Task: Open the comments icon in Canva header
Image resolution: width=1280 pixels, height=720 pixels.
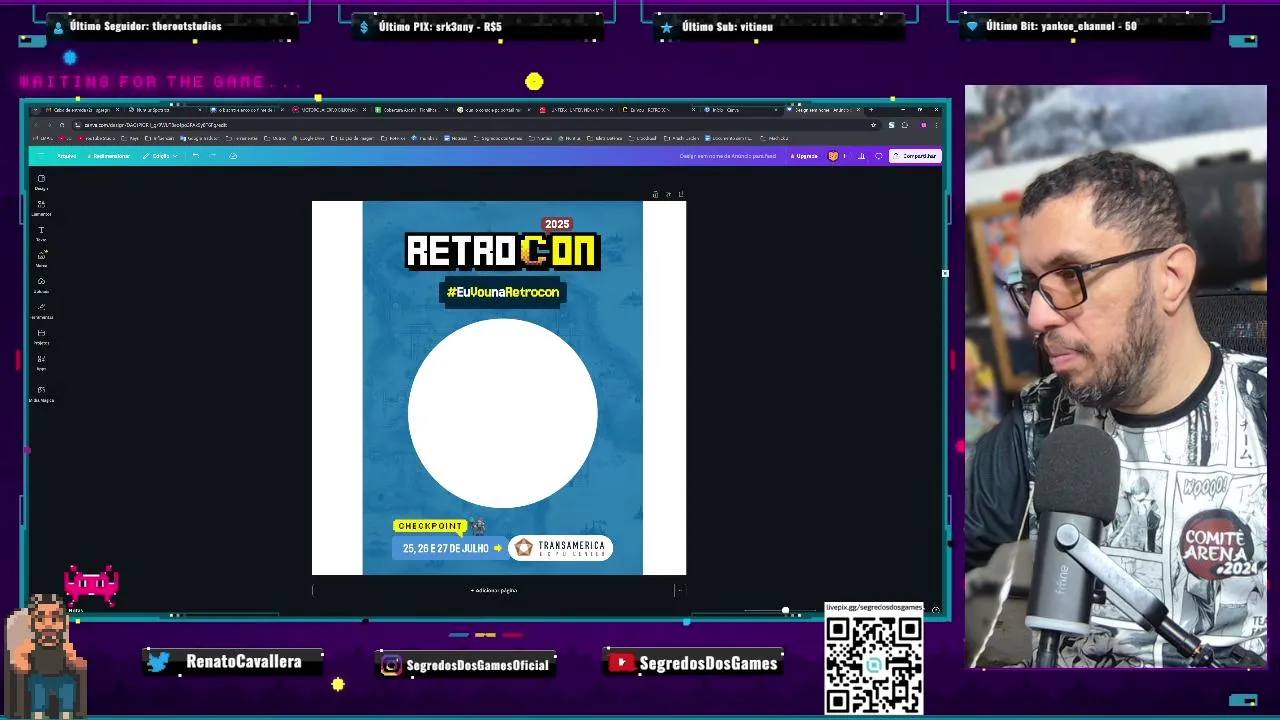Action: (879, 156)
